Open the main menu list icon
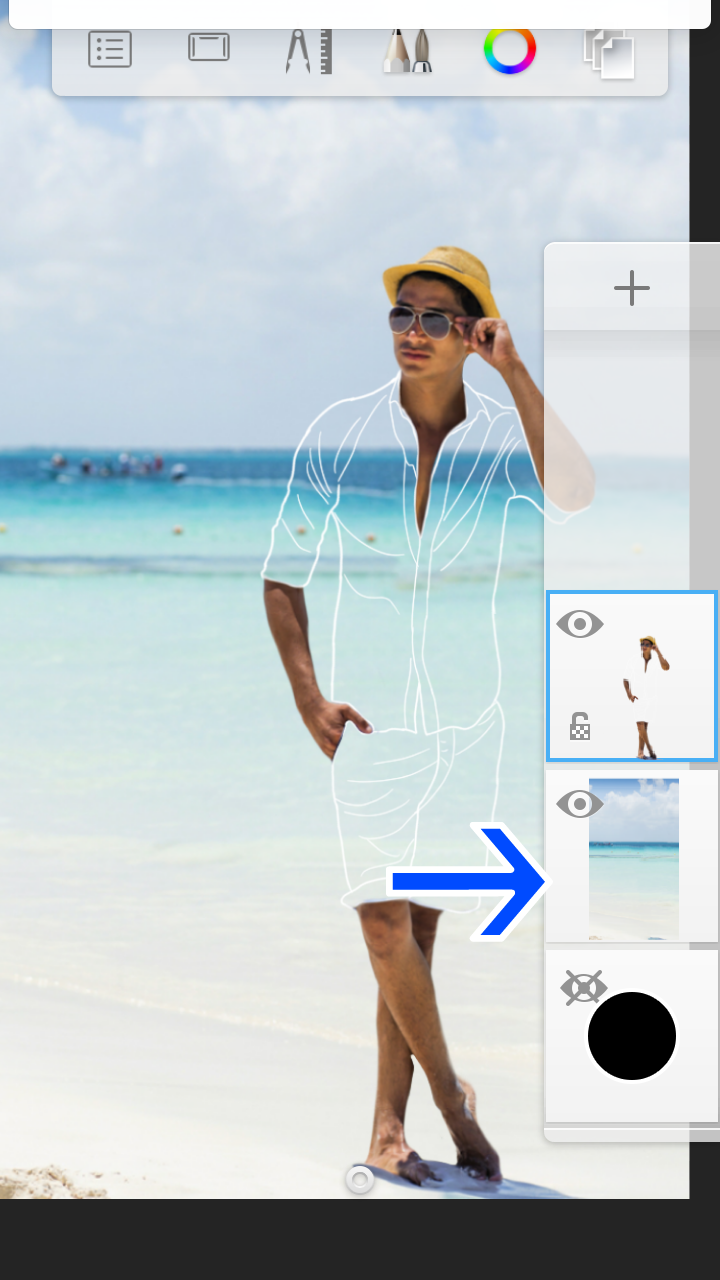Viewport: 720px width, 1280px height. (110, 49)
